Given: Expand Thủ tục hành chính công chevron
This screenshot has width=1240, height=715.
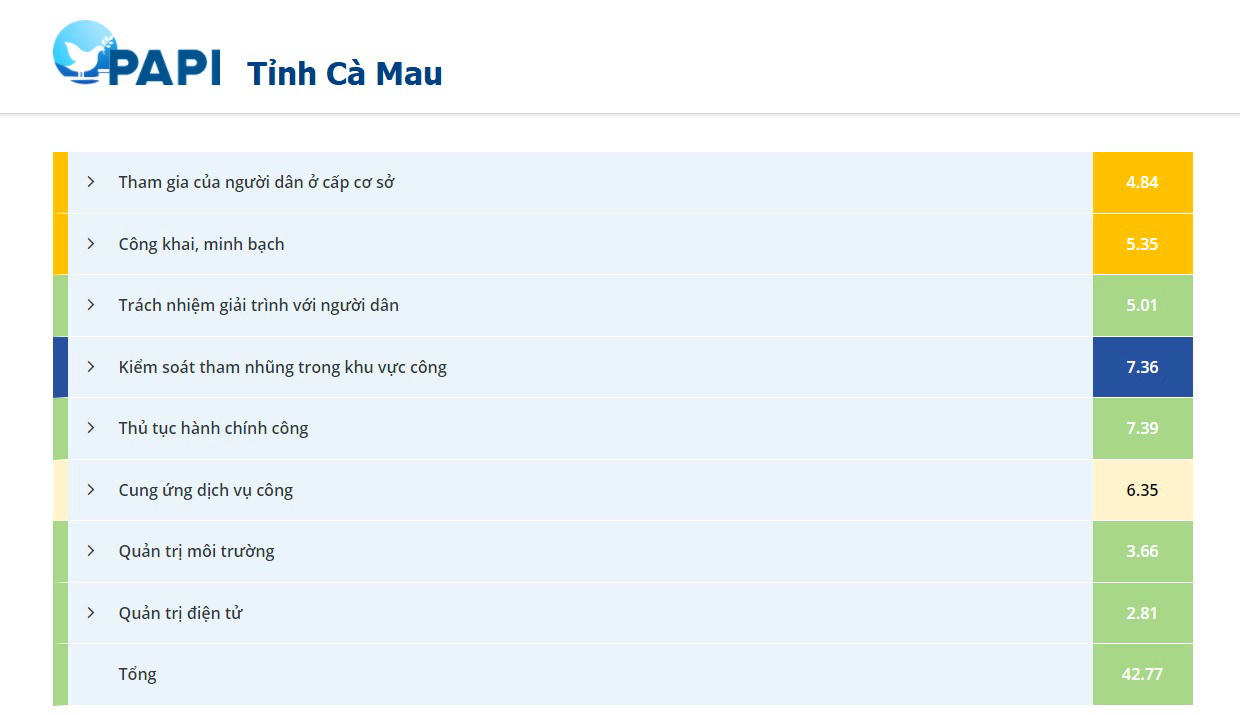Looking at the screenshot, I should [x=91, y=428].
